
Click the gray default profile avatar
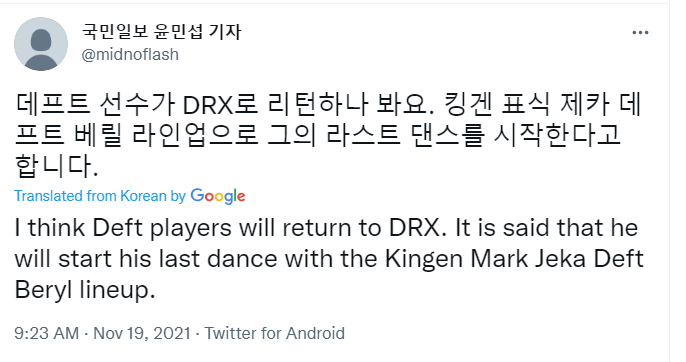pyautogui.click(x=41, y=44)
